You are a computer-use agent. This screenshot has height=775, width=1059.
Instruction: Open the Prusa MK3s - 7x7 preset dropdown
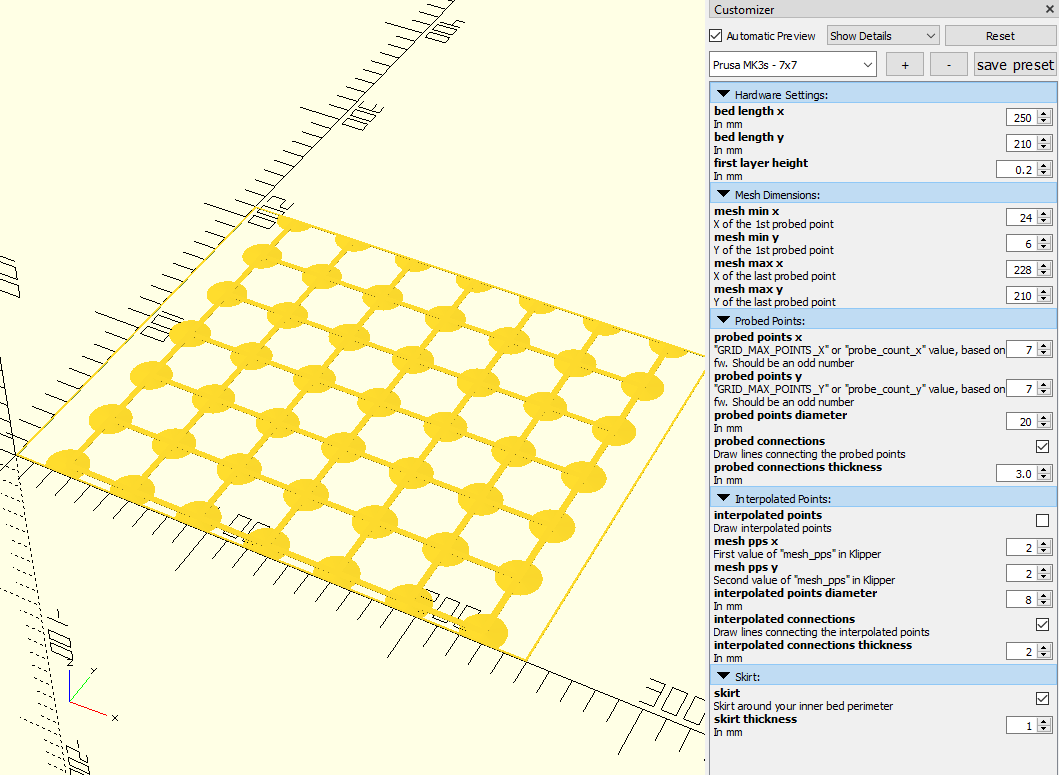tap(792, 65)
